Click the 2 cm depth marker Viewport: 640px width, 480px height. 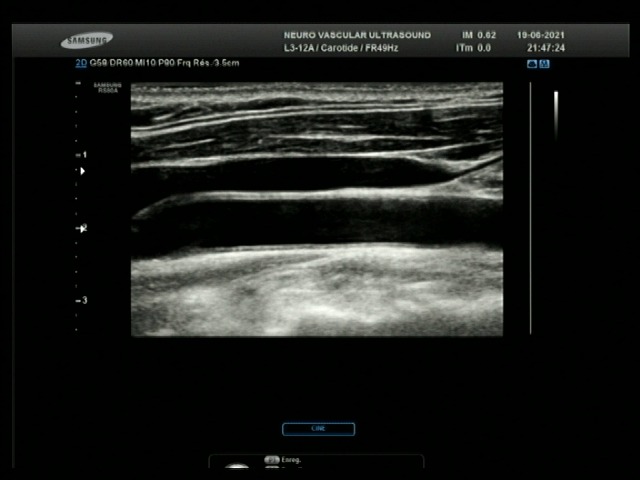click(83, 228)
